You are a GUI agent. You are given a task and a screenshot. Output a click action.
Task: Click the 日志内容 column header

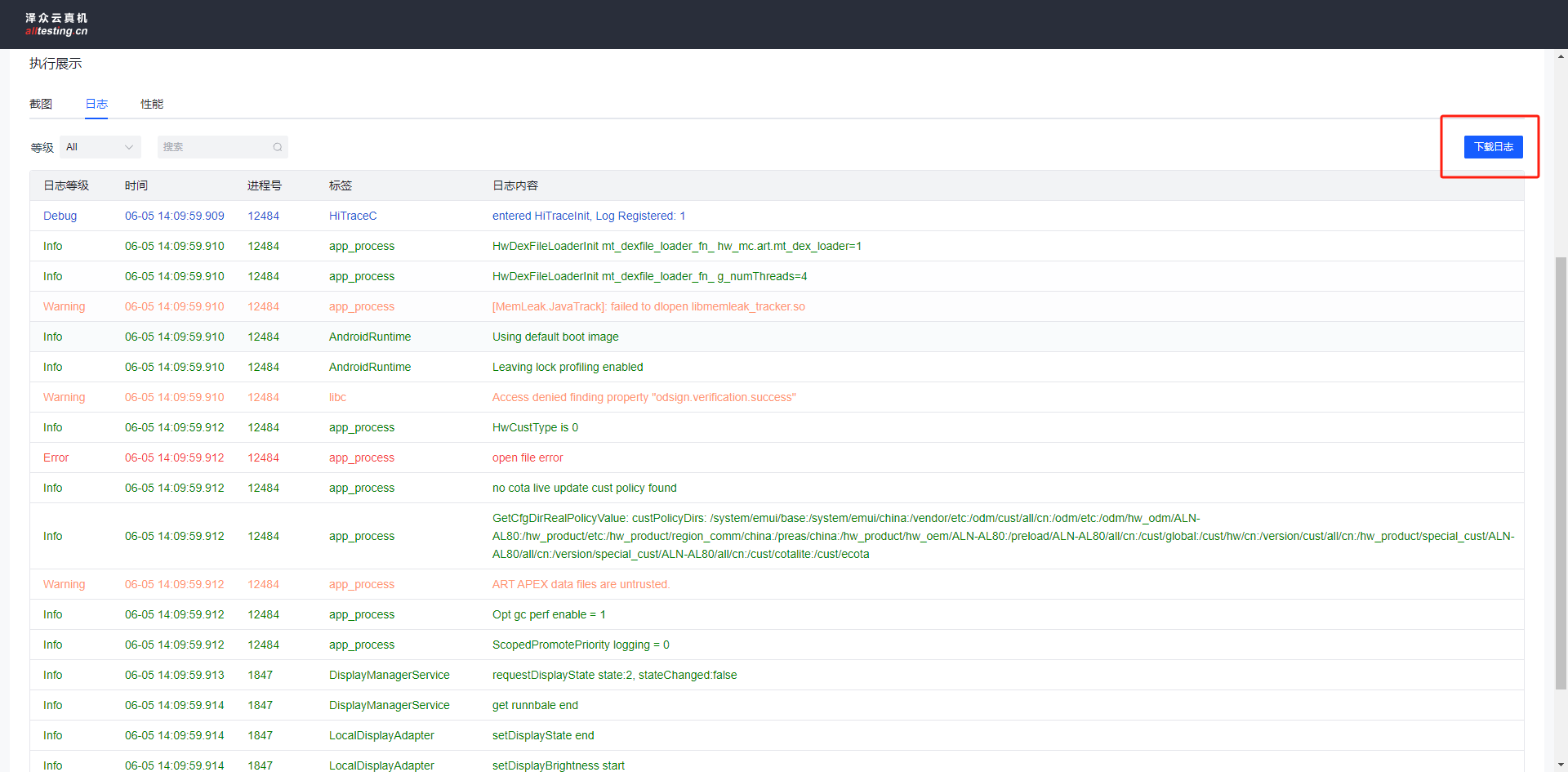[515, 185]
